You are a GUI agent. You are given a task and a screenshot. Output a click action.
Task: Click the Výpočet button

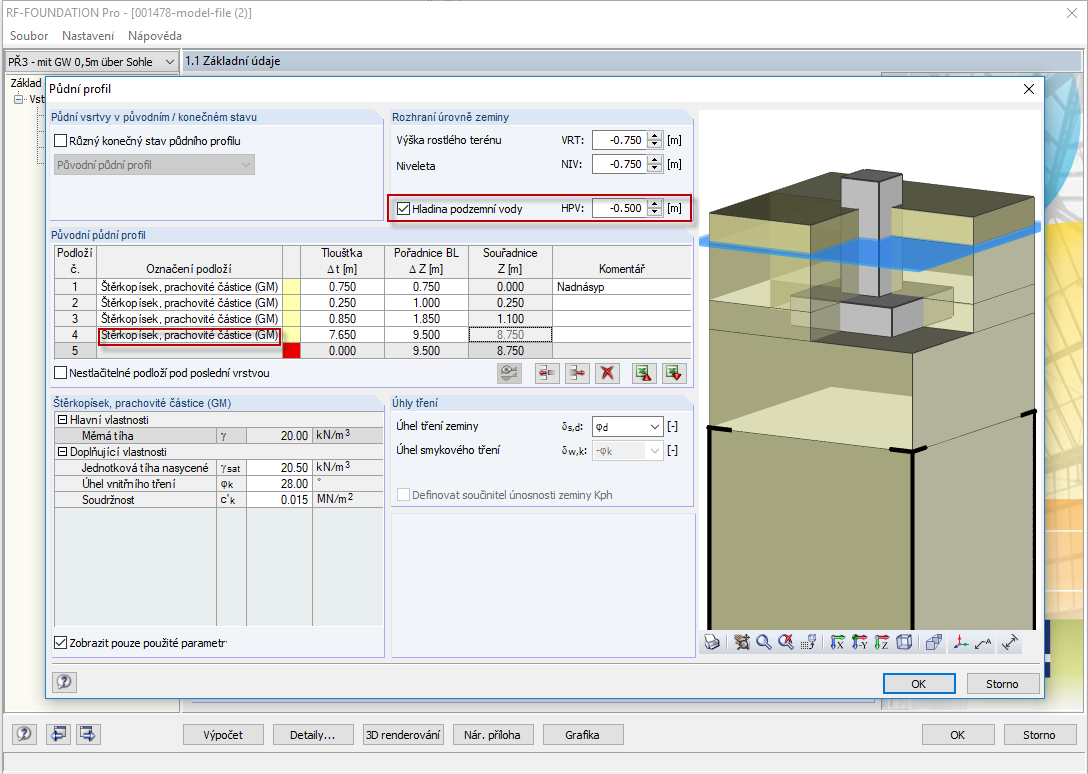click(x=223, y=734)
